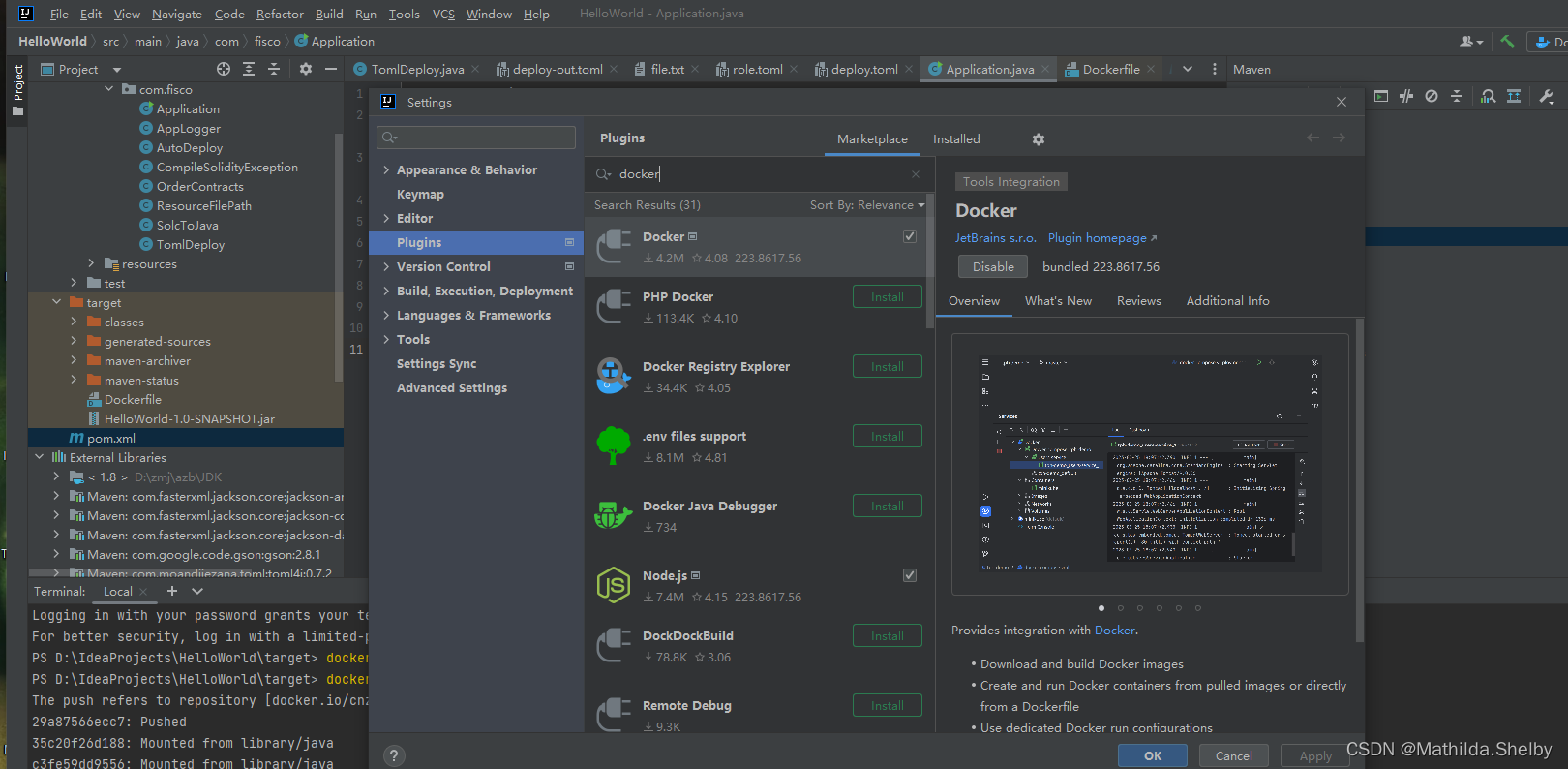
Task: Click the Node.js plugin icon
Action: tap(614, 585)
